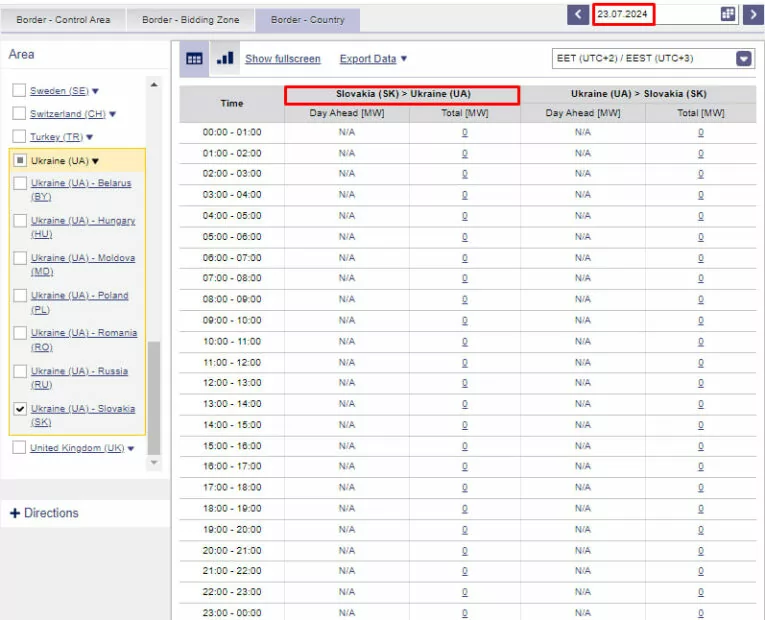Viewport: 765px width, 620px height.
Task: Click the Directions heading
Action: 51,513
